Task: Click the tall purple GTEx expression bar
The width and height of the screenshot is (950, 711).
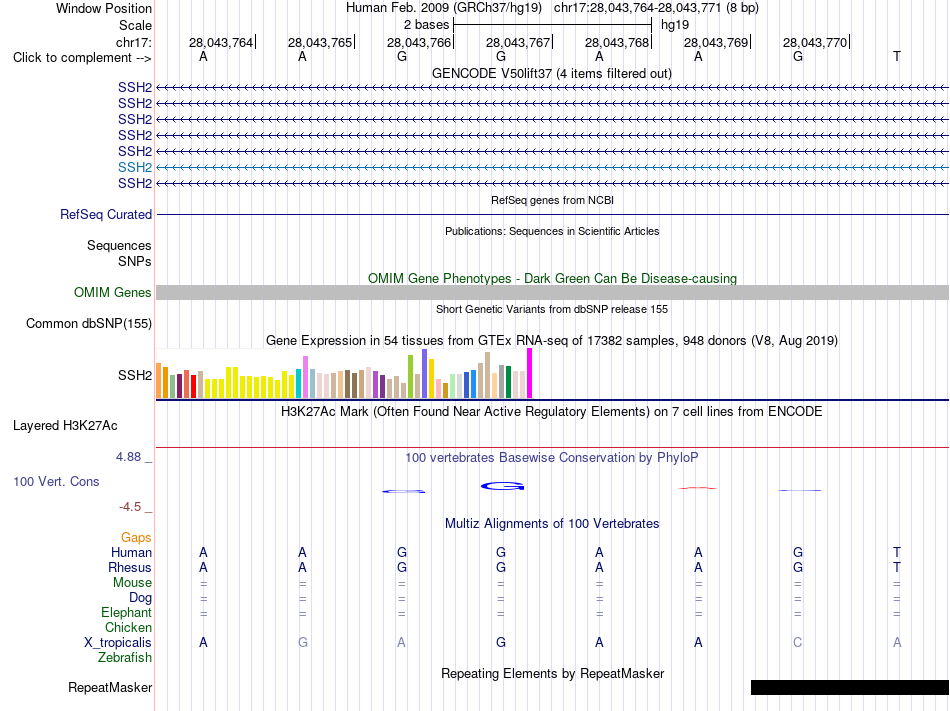Action: [425, 373]
